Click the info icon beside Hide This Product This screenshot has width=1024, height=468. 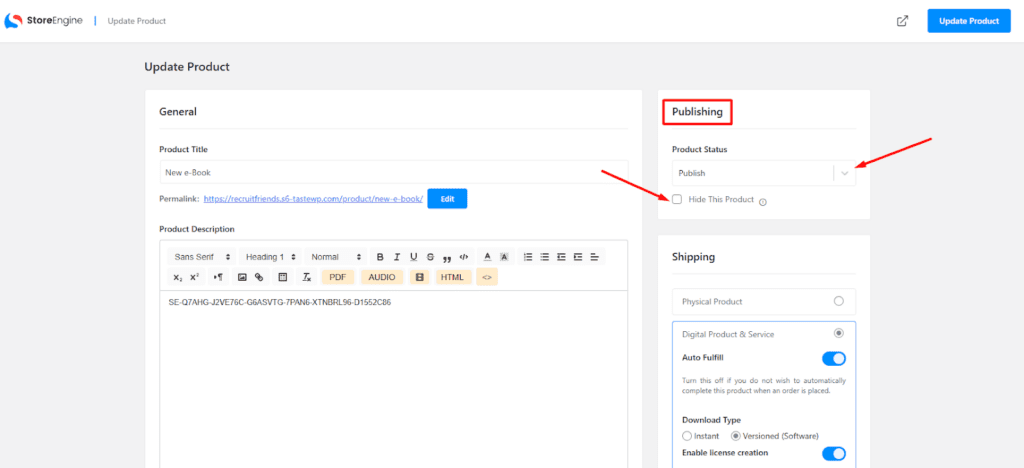click(x=763, y=201)
